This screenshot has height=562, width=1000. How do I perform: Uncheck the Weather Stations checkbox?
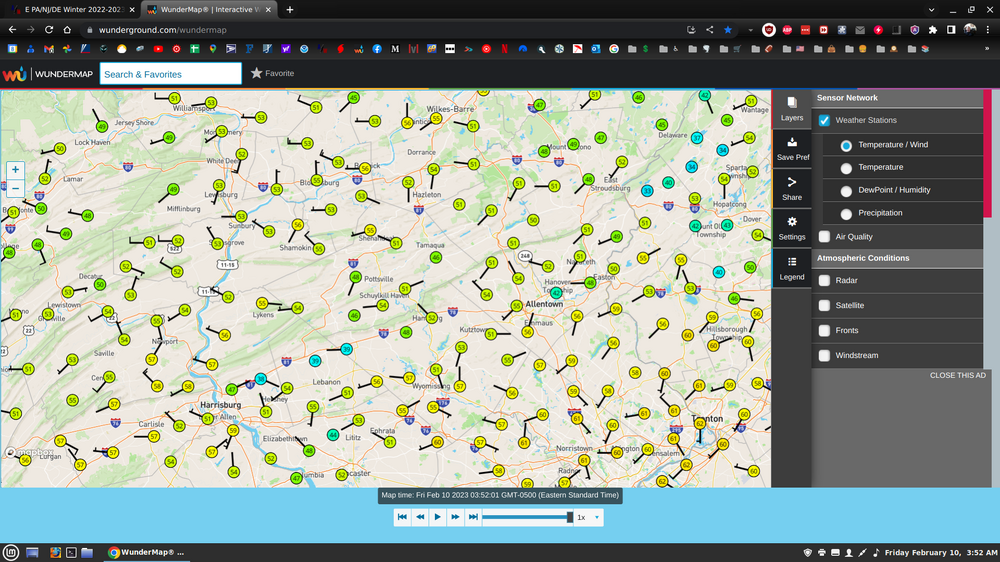point(824,121)
